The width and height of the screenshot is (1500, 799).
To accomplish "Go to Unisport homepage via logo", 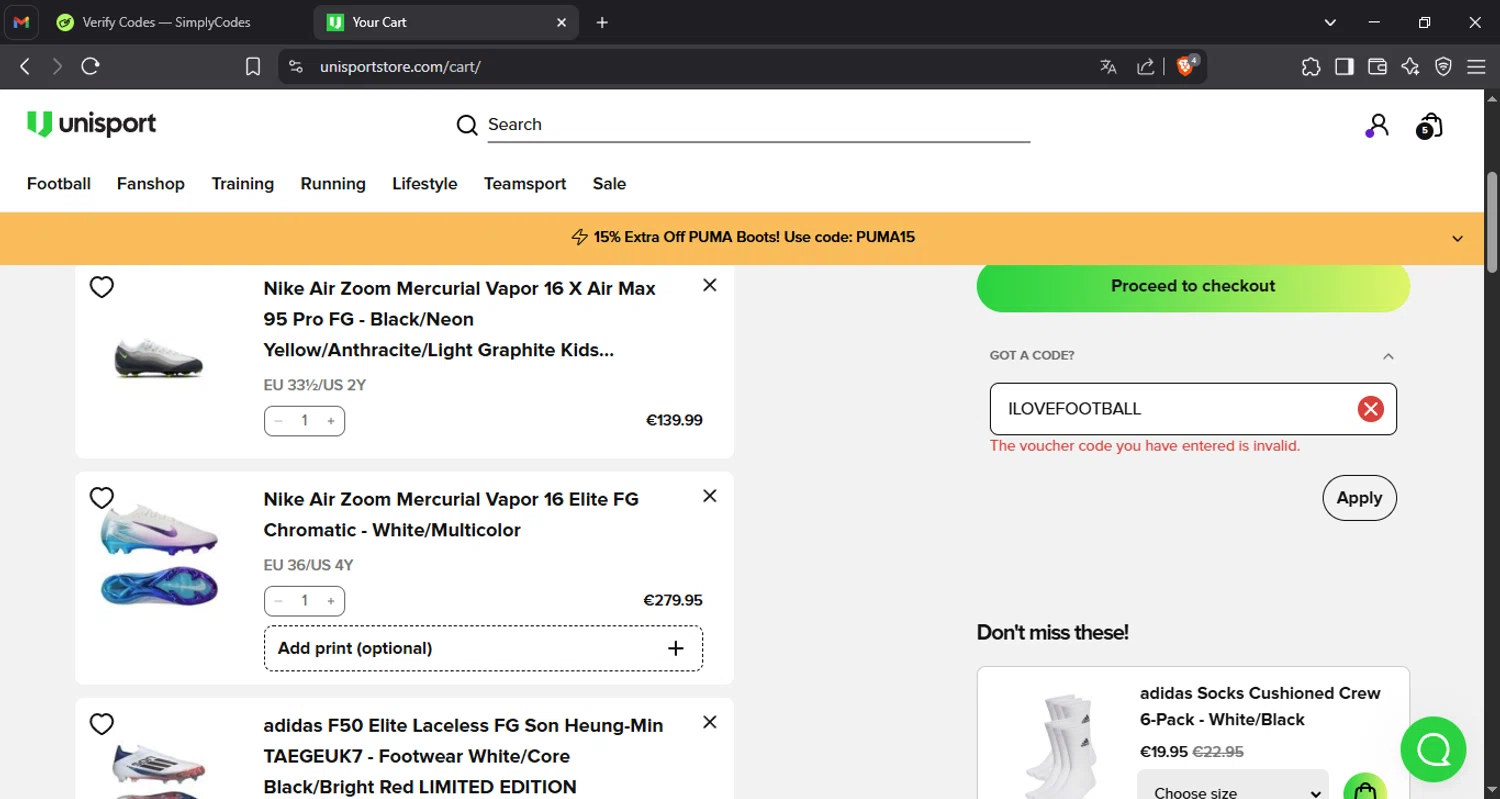I will (91, 124).
